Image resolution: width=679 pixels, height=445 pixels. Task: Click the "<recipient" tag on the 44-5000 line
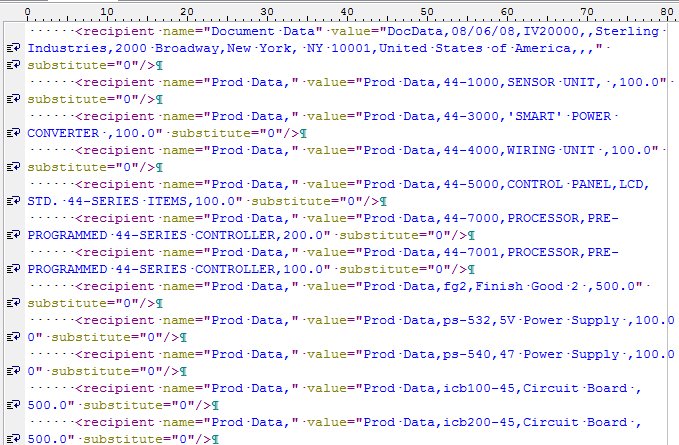point(115,184)
